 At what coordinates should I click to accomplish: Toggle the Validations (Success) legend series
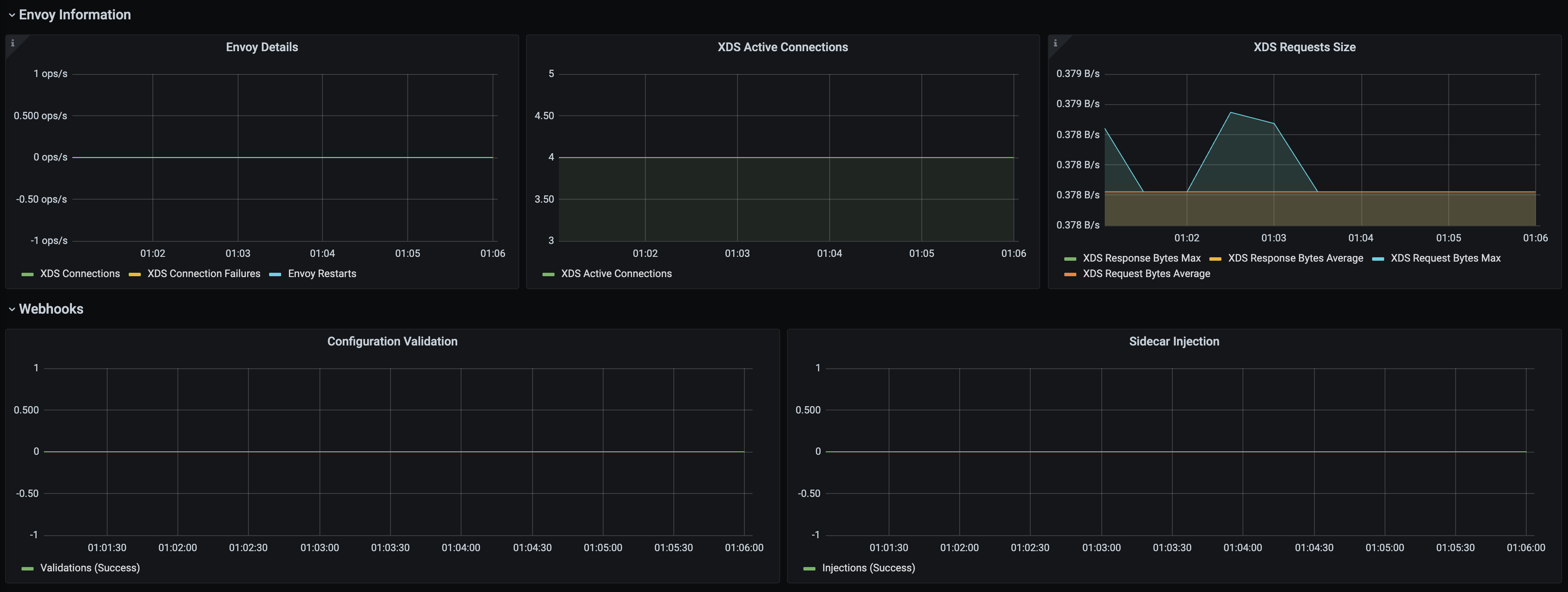click(x=90, y=567)
